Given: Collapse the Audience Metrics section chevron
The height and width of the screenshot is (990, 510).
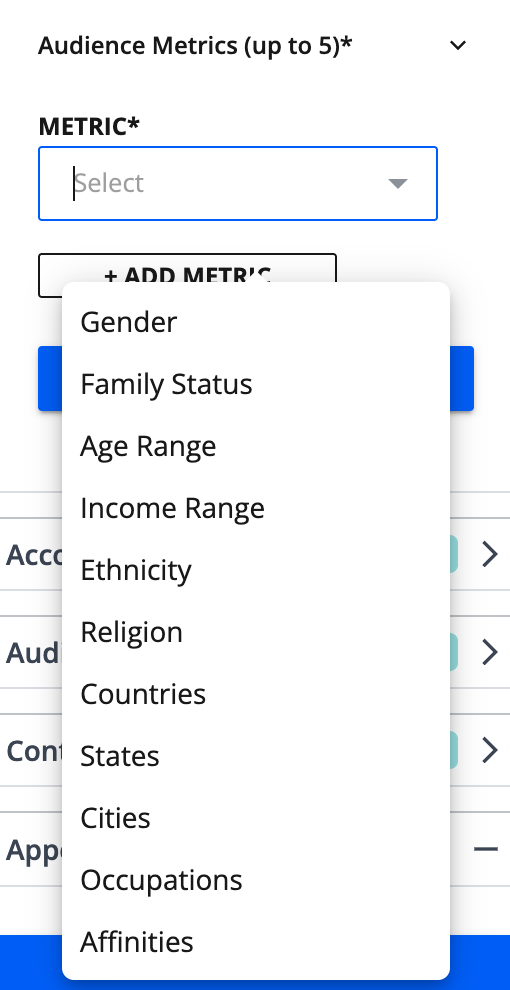Looking at the screenshot, I should pyautogui.click(x=458, y=45).
